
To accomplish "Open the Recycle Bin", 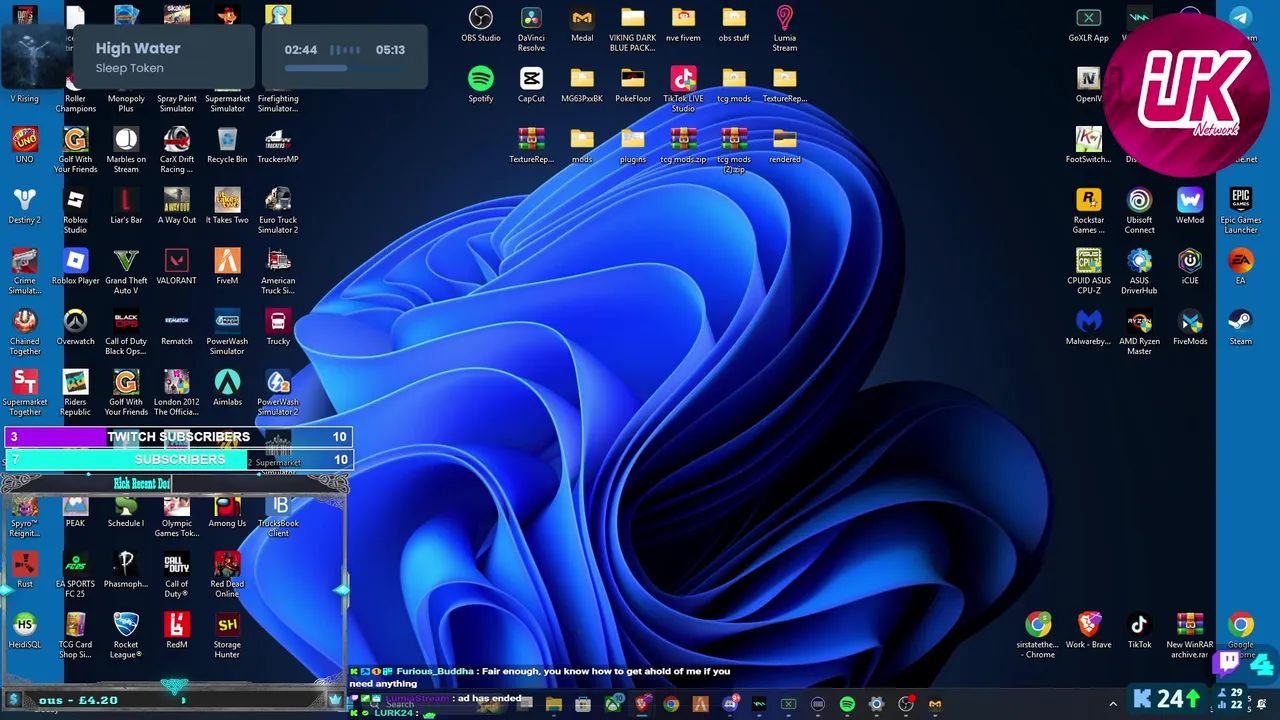I will tap(227, 146).
